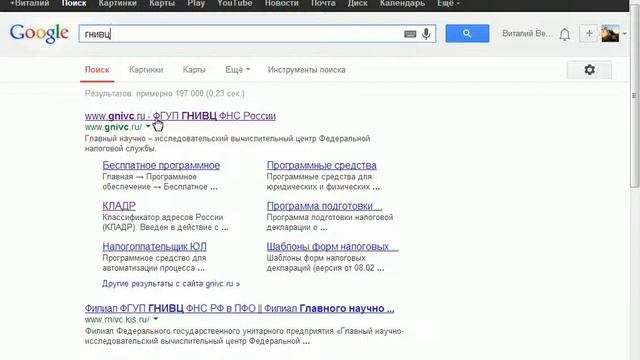Click the plus share button
This screenshot has height=360, width=640.
(x=589, y=34)
